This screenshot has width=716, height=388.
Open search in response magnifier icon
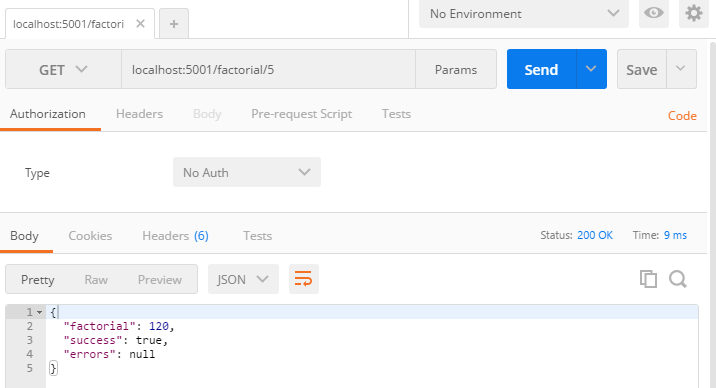pyautogui.click(x=678, y=279)
